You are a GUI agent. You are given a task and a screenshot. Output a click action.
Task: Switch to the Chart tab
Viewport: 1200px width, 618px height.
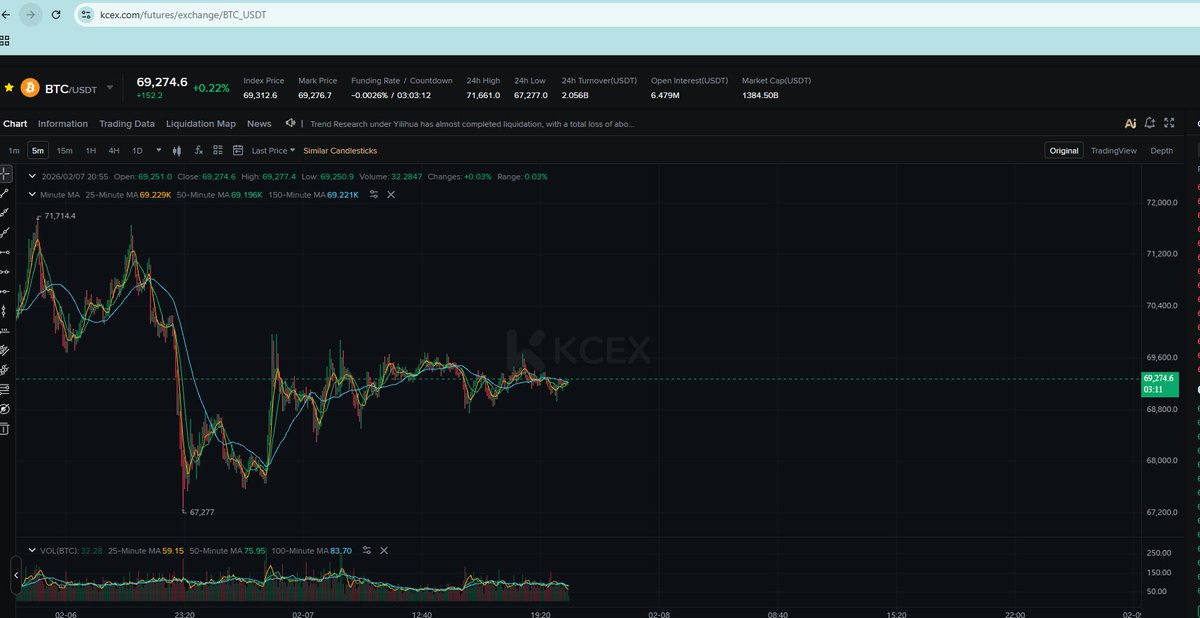tap(15, 124)
